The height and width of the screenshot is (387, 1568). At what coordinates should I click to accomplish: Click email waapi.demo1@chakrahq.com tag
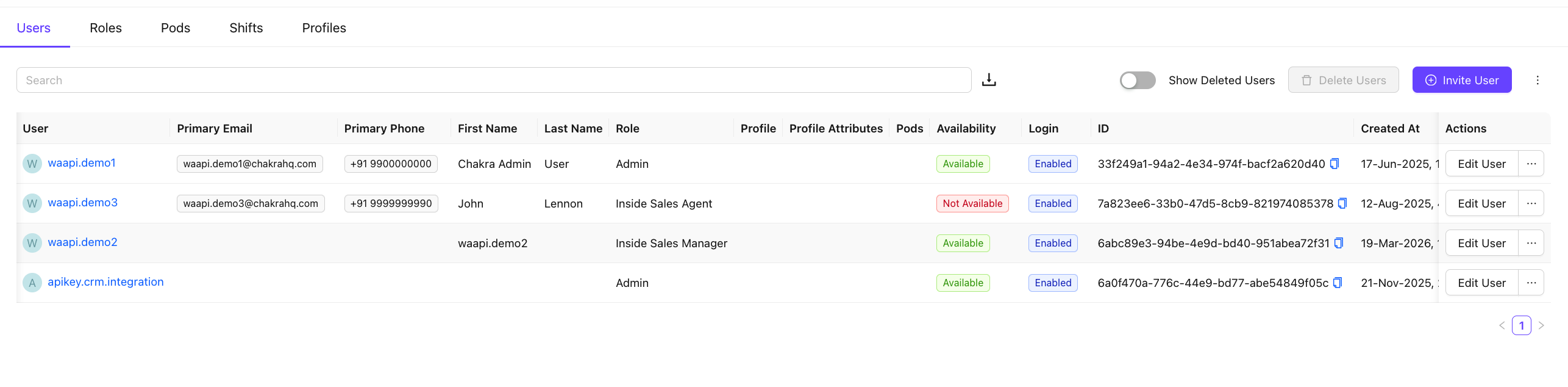pos(250,164)
